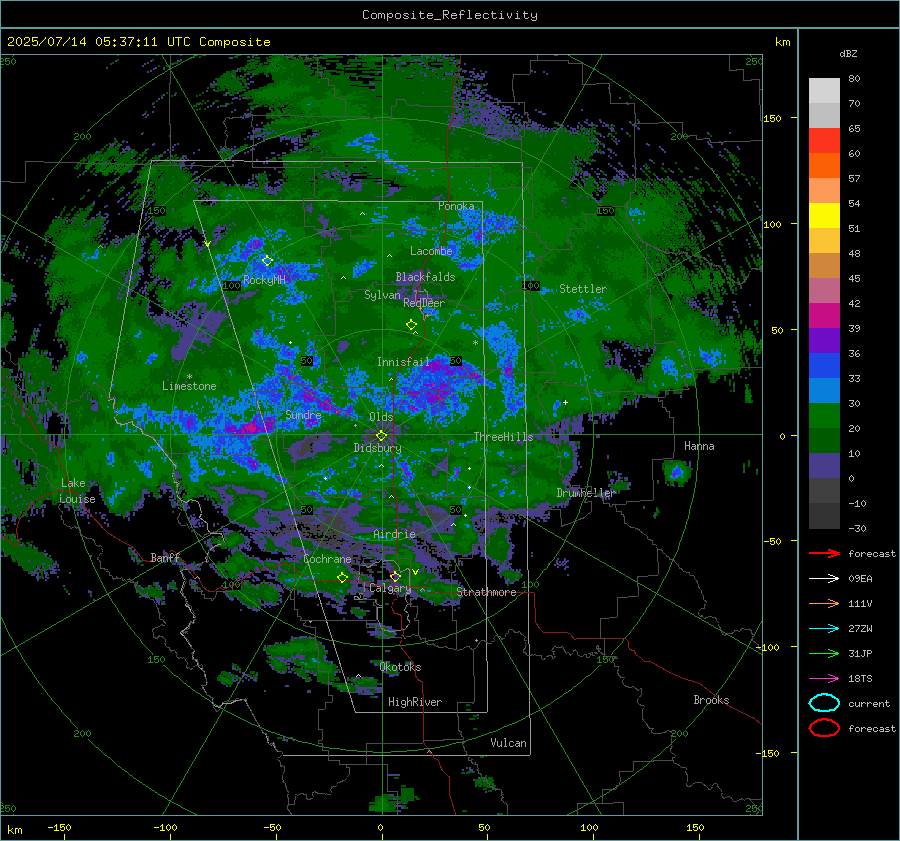Image resolution: width=900 pixels, height=841 pixels.
Task: Click the Hanna town label
Action: (699, 446)
